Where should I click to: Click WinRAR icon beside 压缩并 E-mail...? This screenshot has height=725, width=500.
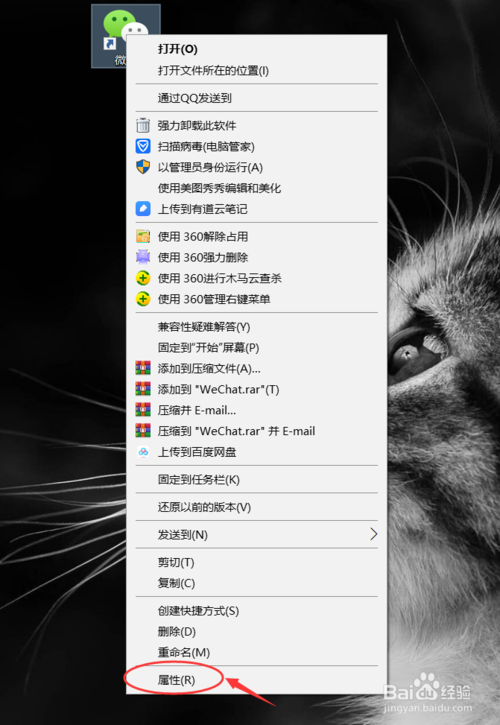(x=143, y=410)
